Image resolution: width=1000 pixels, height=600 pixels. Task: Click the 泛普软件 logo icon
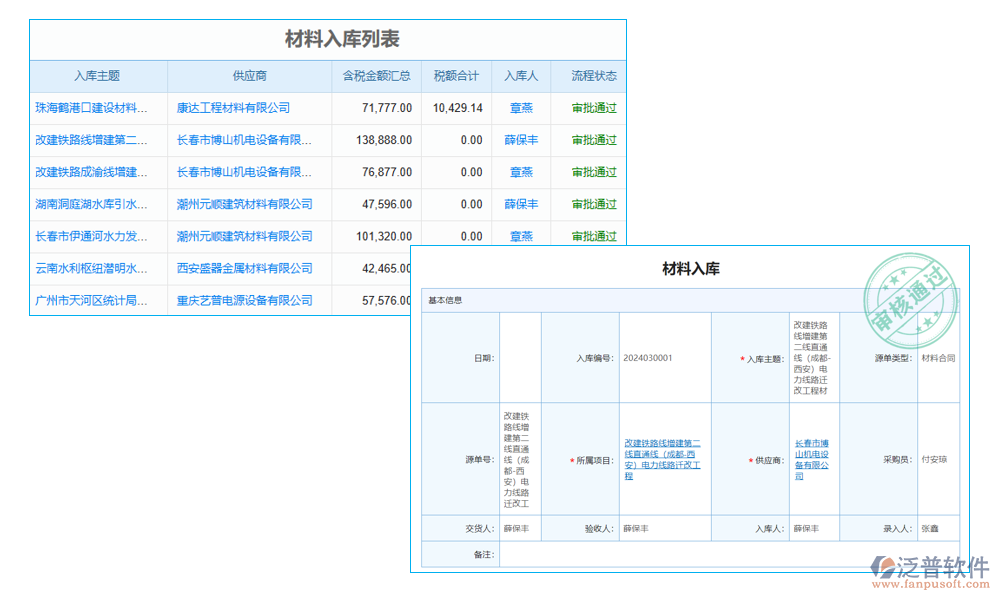click(885, 567)
